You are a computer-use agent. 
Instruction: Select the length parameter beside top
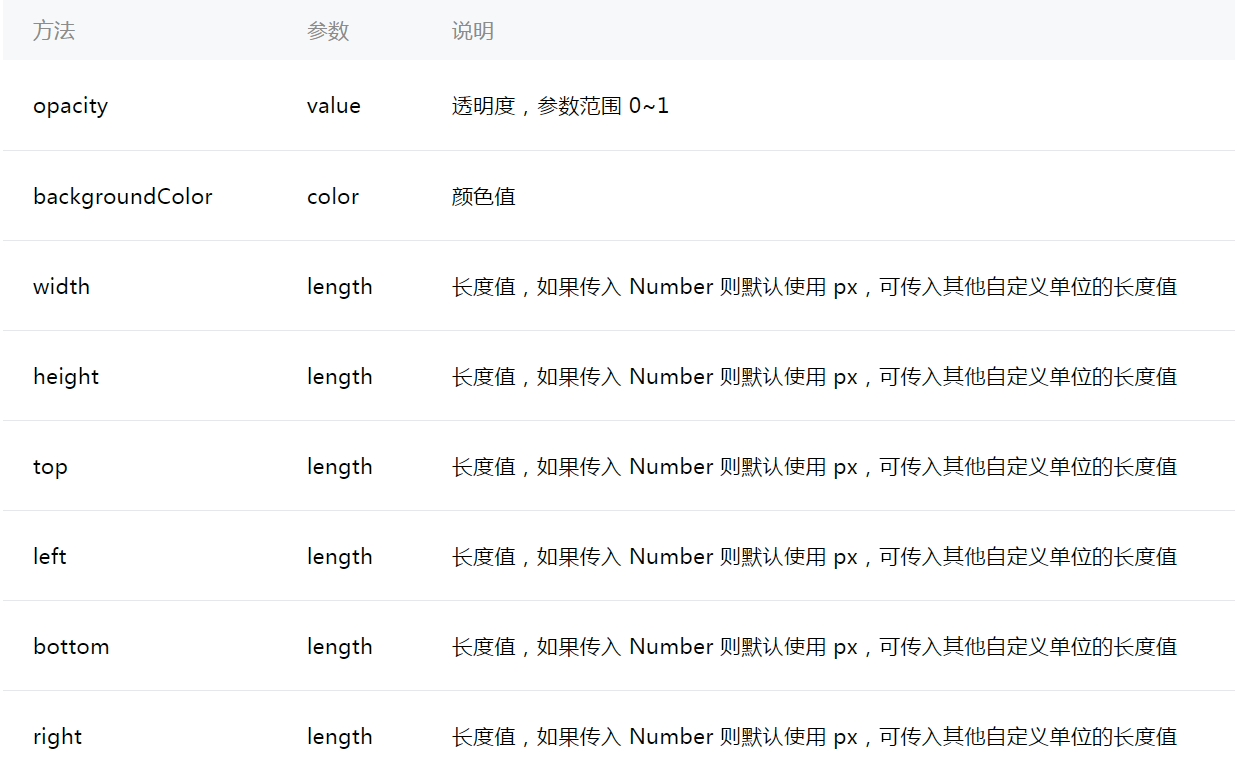(x=339, y=466)
